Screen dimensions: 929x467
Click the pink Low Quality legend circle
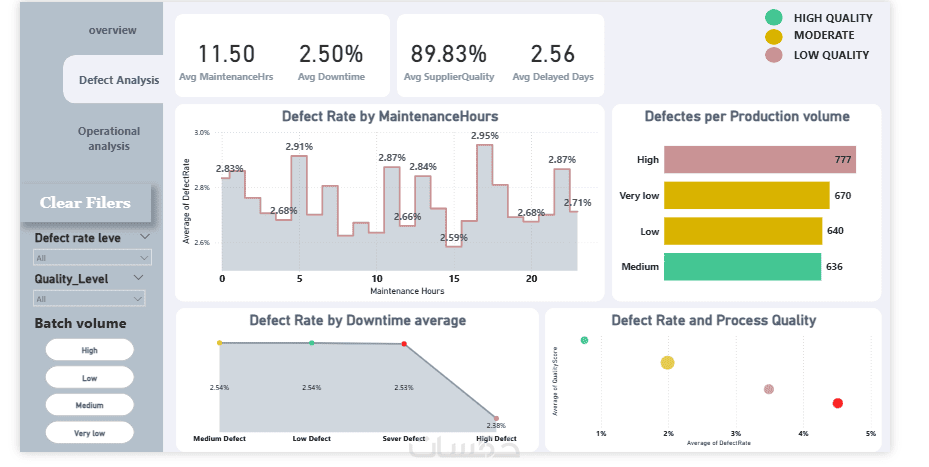[x=772, y=55]
